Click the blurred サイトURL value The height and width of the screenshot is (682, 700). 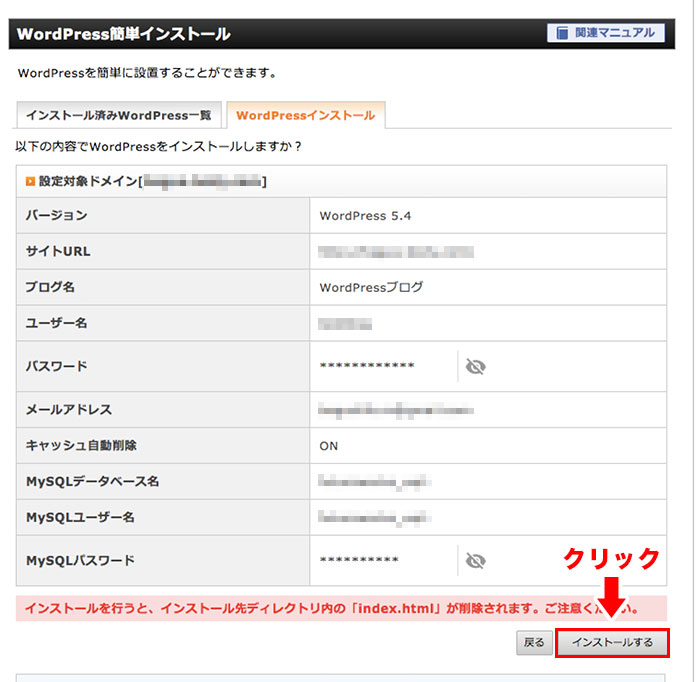point(396,252)
